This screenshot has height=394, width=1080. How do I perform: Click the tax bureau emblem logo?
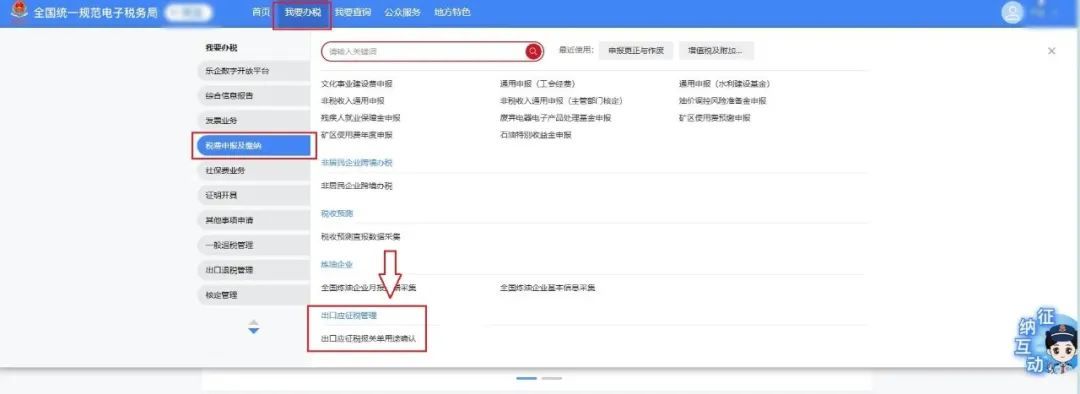(x=19, y=12)
